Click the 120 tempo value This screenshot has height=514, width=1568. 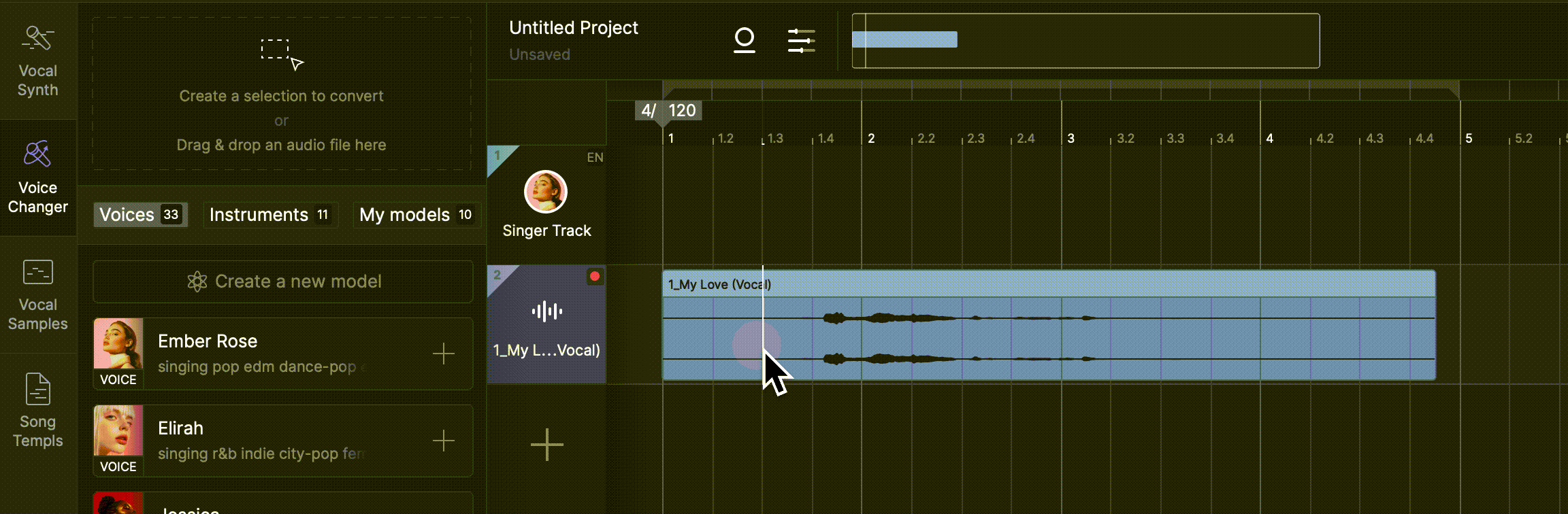click(x=682, y=110)
